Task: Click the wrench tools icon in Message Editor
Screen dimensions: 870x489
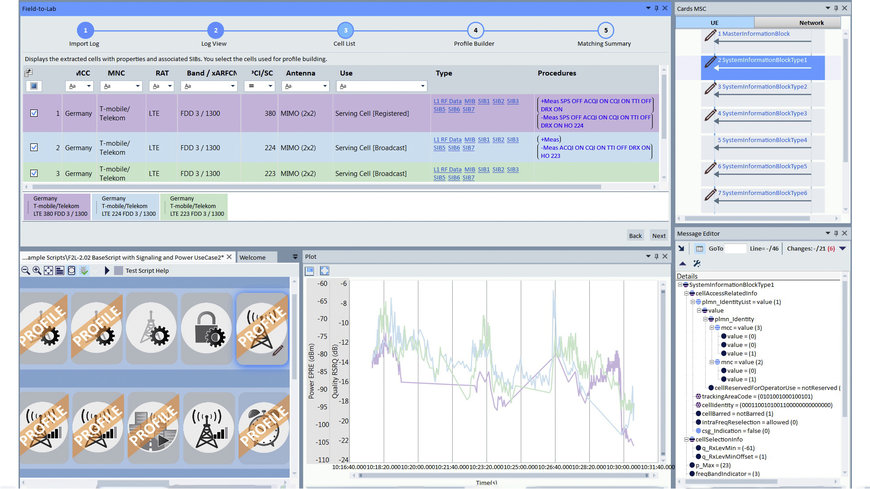Action: [x=697, y=264]
